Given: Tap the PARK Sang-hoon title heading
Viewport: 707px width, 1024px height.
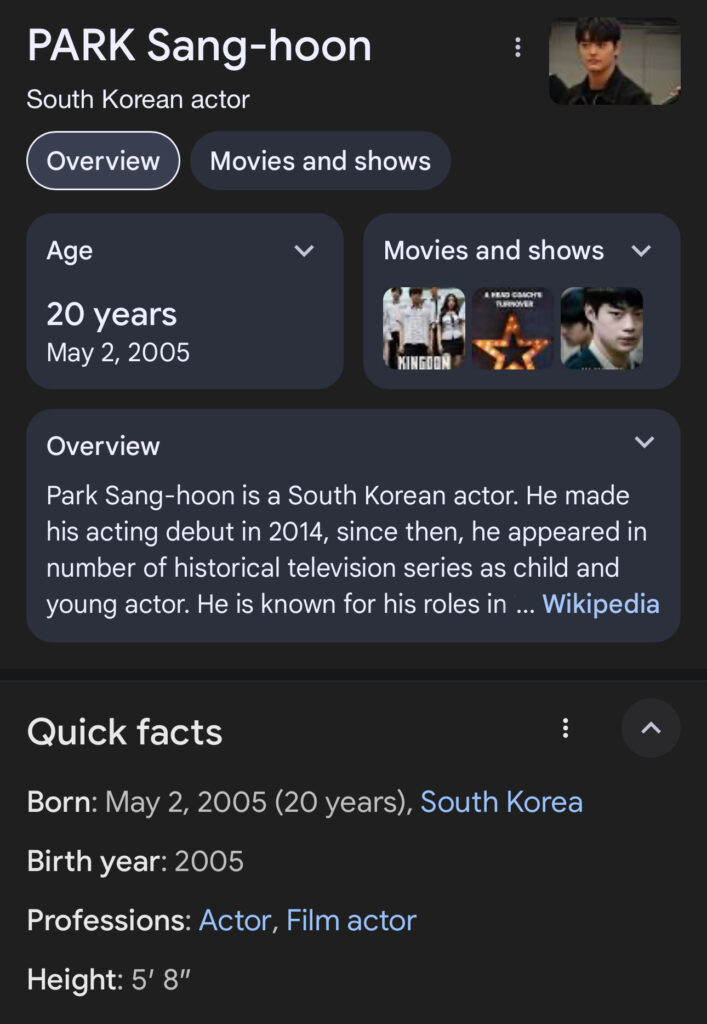Looking at the screenshot, I should [x=199, y=46].
